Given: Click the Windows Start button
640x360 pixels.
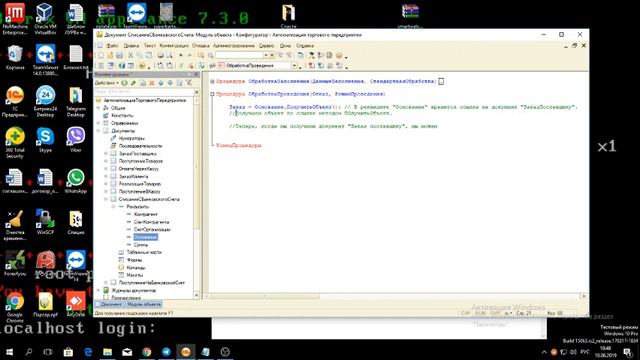Looking at the screenshot, I should pos(9,351).
